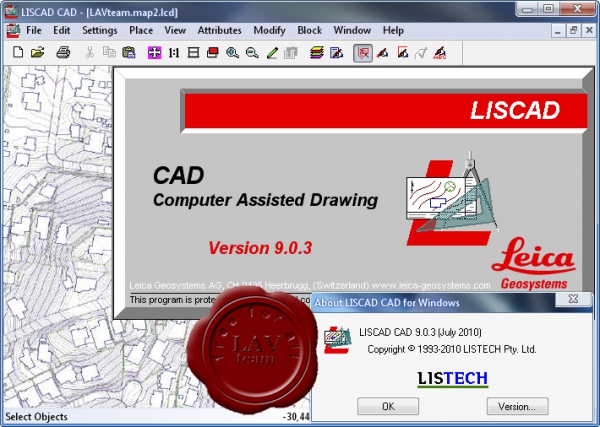Open the View menu
This screenshot has width=600, height=427.
point(175,30)
